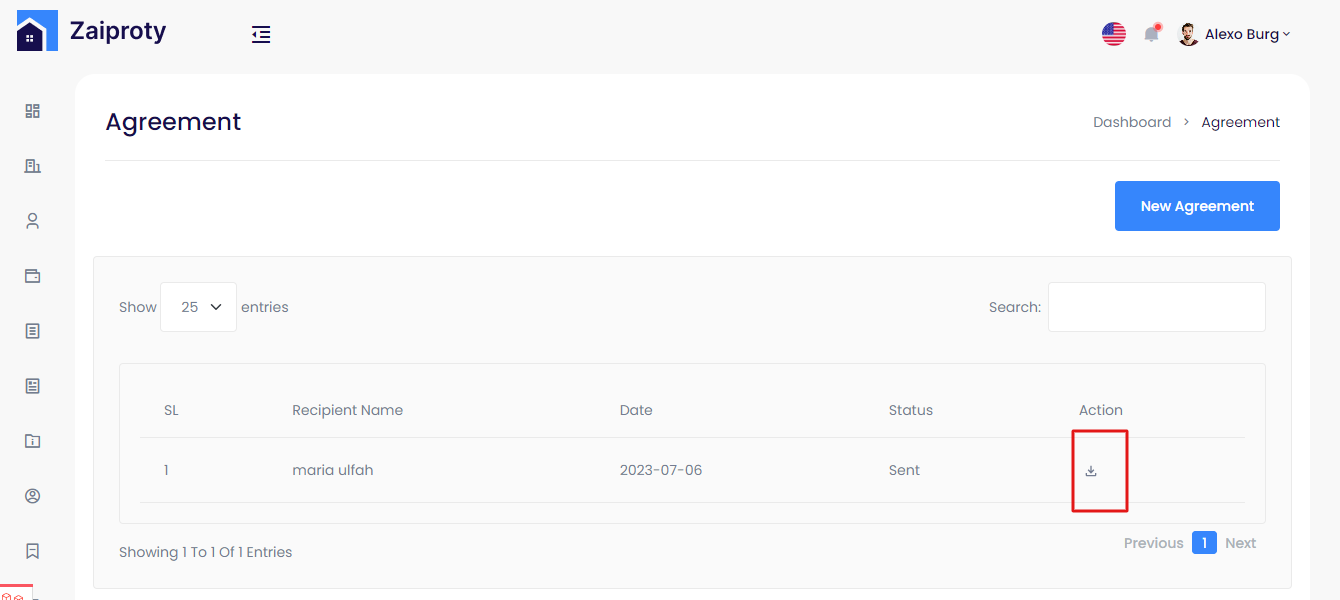Click the New Agreement button
This screenshot has width=1340, height=600.
(1197, 206)
